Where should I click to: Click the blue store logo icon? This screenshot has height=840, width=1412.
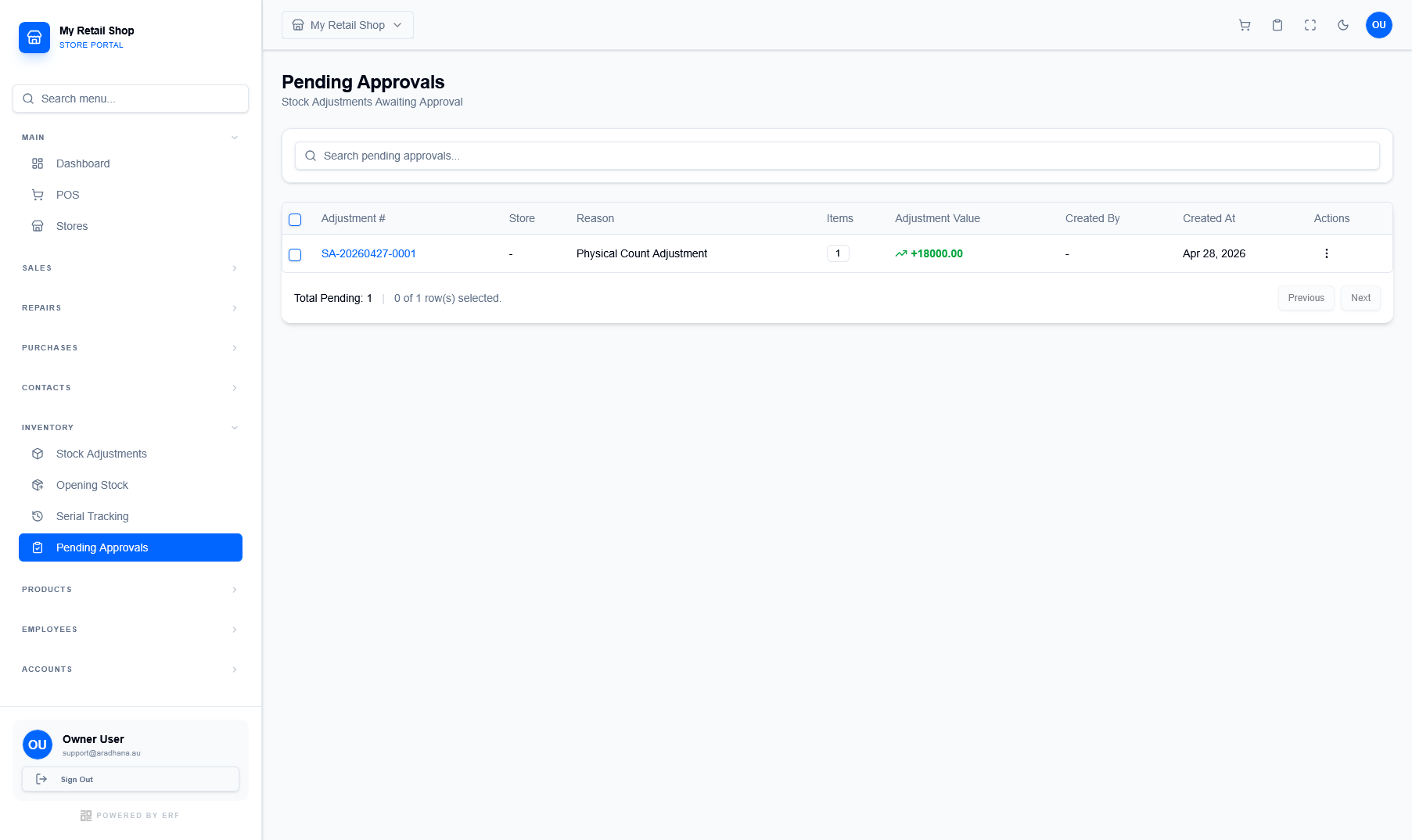tap(34, 38)
